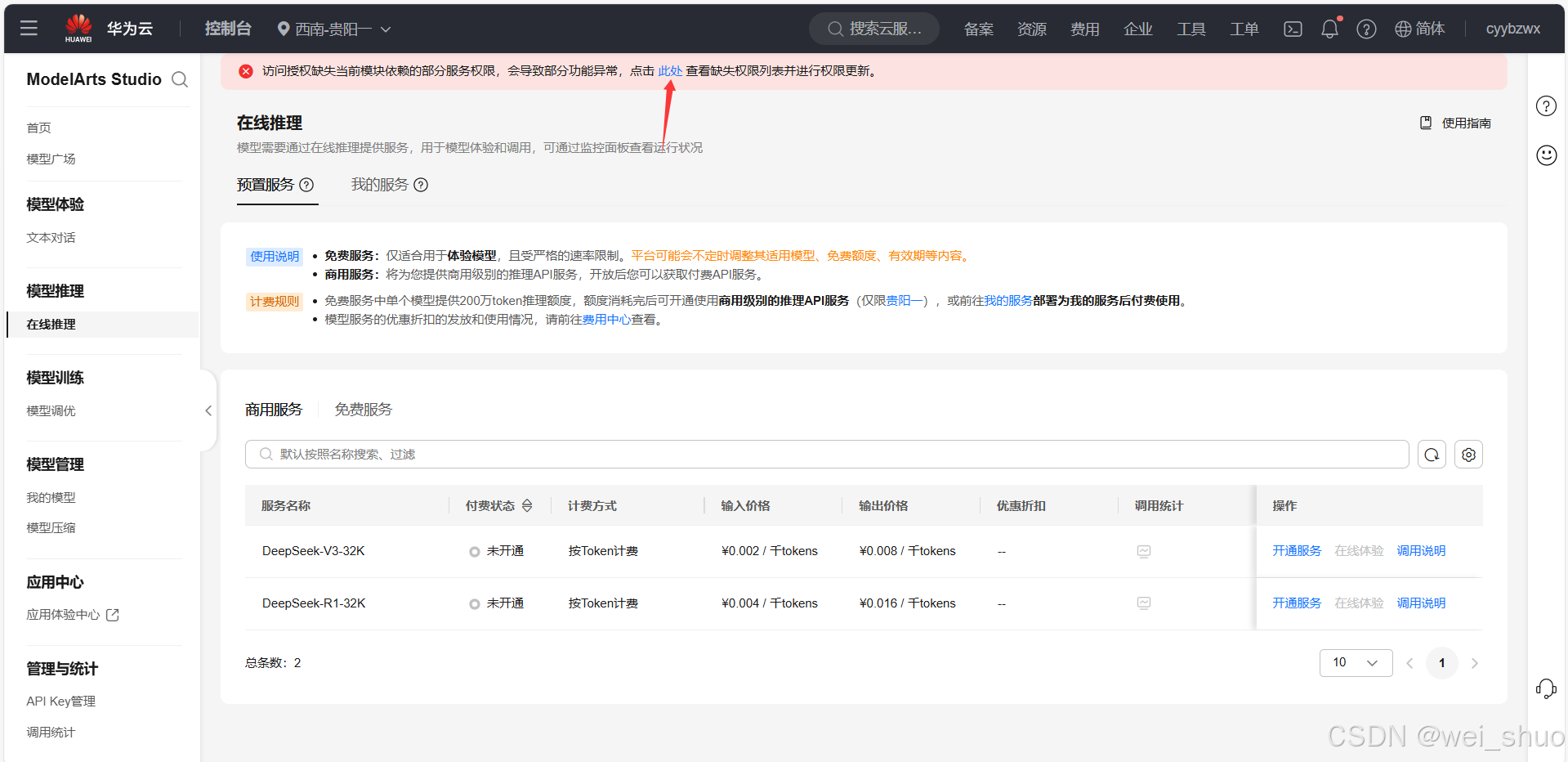This screenshot has height=762, width=1568.
Task: Open the CloudShell terminal icon
Action: click(1293, 29)
